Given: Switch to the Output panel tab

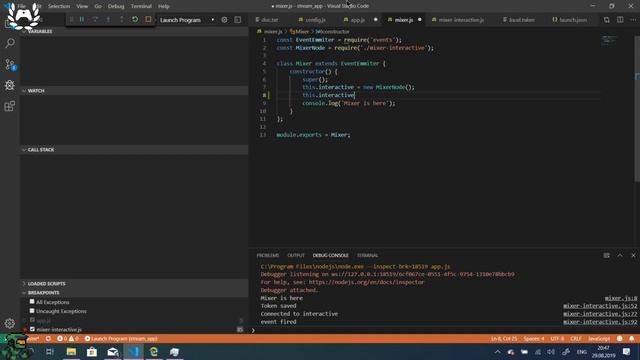Looking at the screenshot, I should [296, 255].
